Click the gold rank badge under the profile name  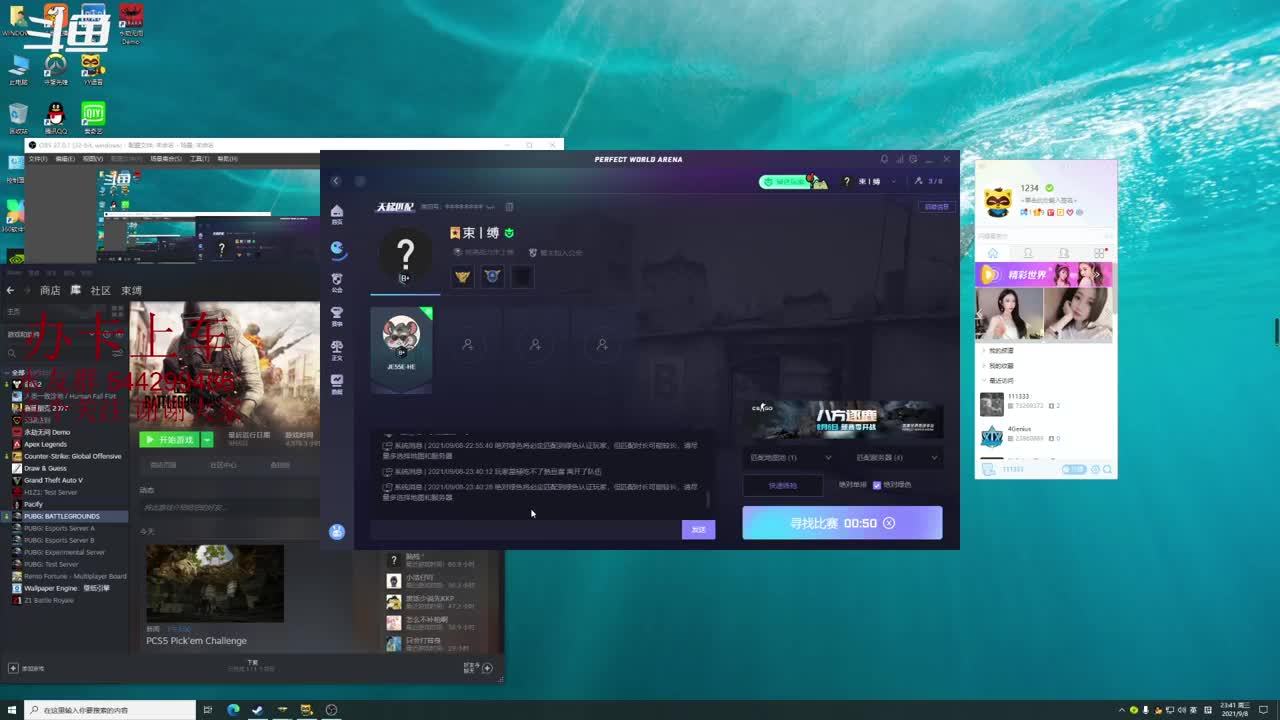(x=462, y=276)
